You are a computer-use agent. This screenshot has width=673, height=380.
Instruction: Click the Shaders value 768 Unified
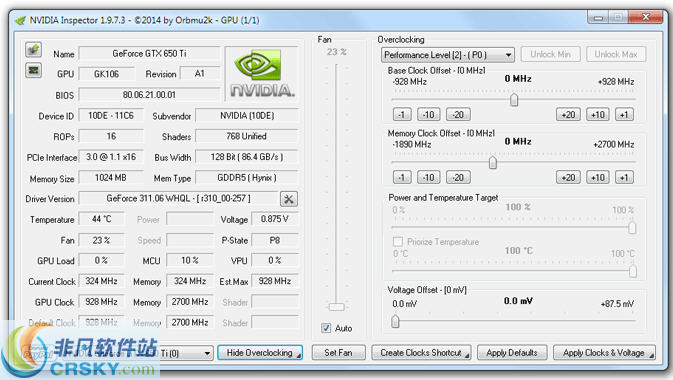click(247, 136)
